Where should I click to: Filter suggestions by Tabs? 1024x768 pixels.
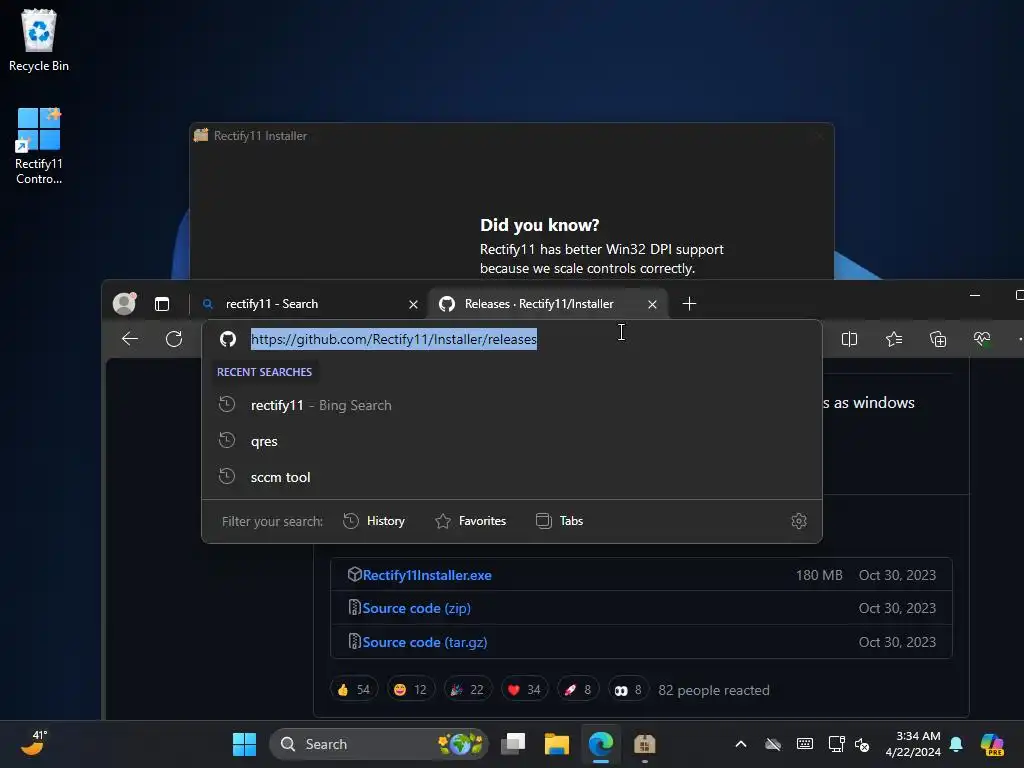[560, 520]
